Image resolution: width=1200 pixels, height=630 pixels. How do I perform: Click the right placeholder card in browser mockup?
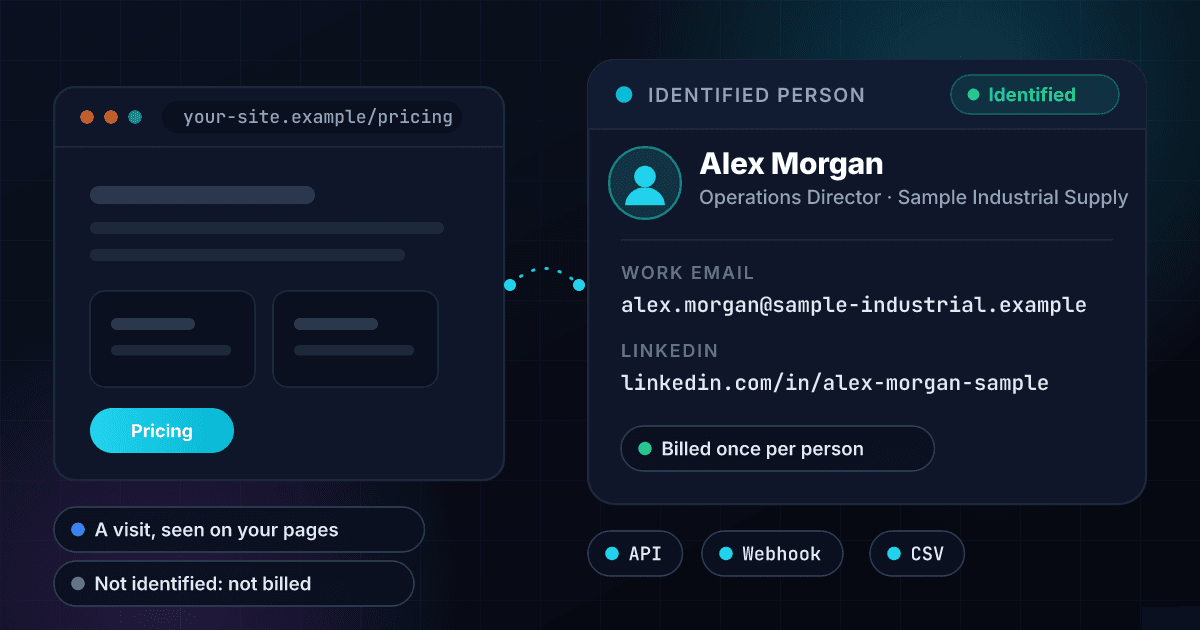355,339
